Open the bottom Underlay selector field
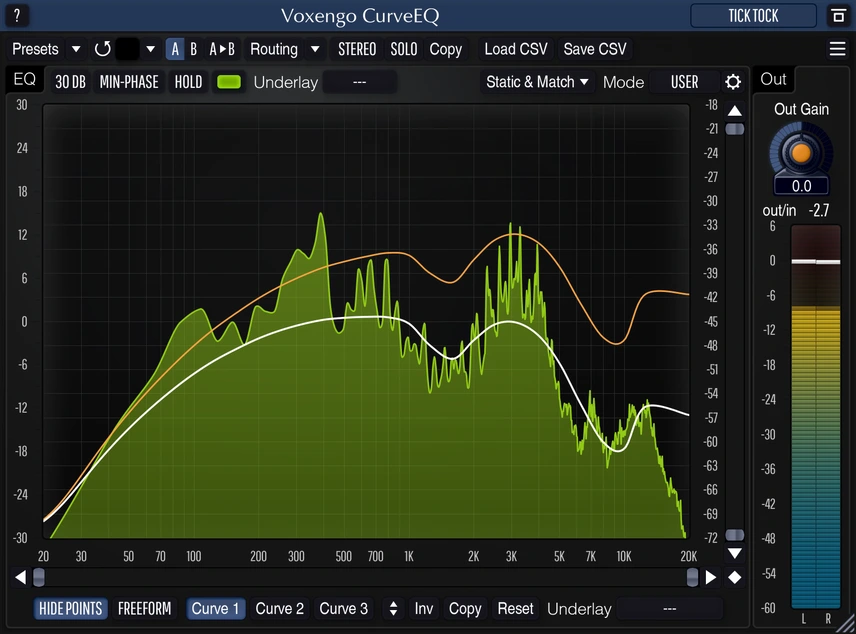 pyautogui.click(x=669, y=608)
